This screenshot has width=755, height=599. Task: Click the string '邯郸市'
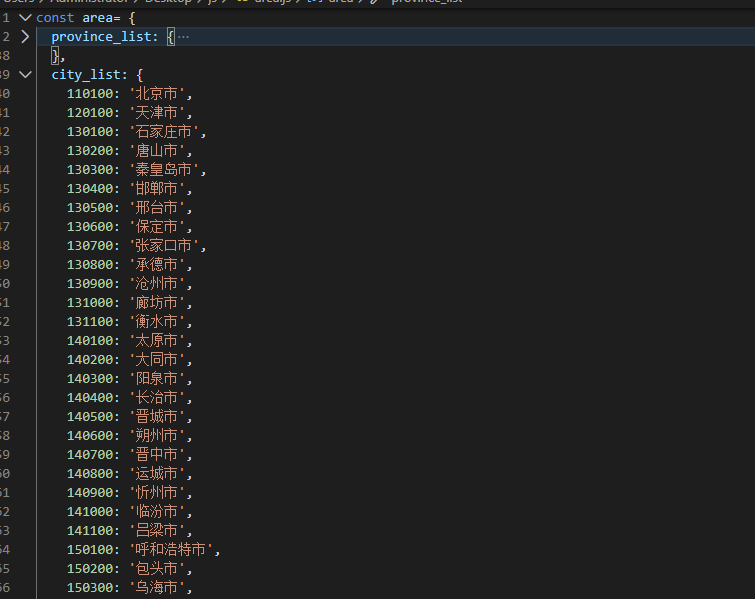(x=157, y=189)
